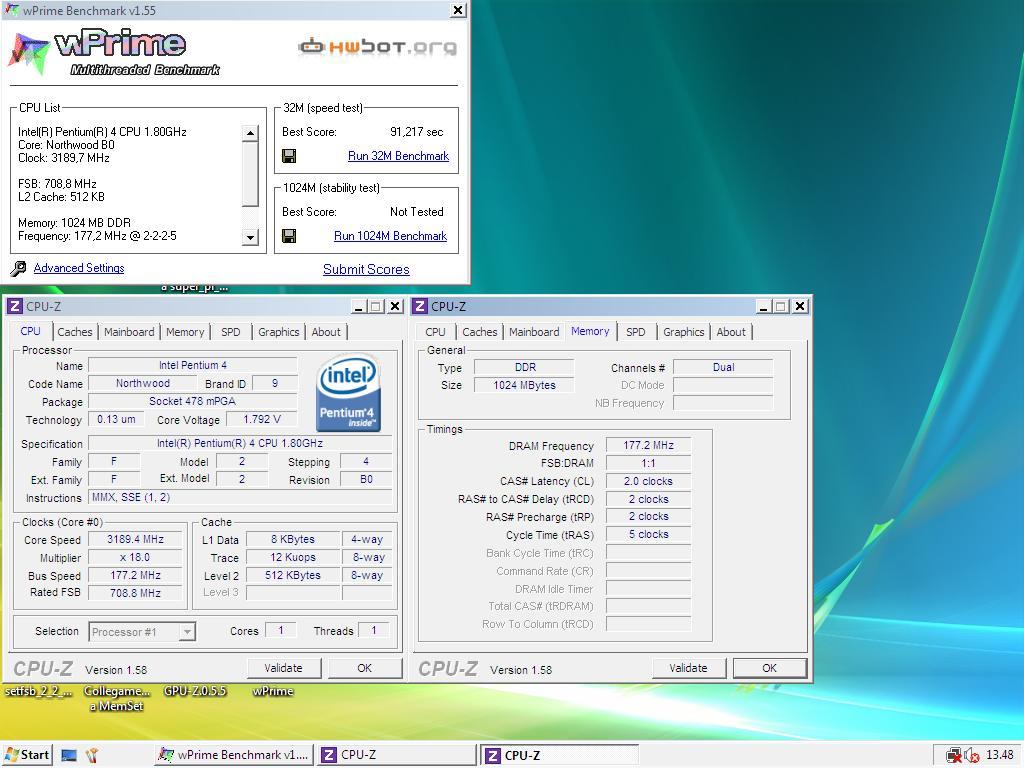Screen dimensions: 1024x768
Task: Open the MemSet desktop shortcut
Action: [117, 698]
